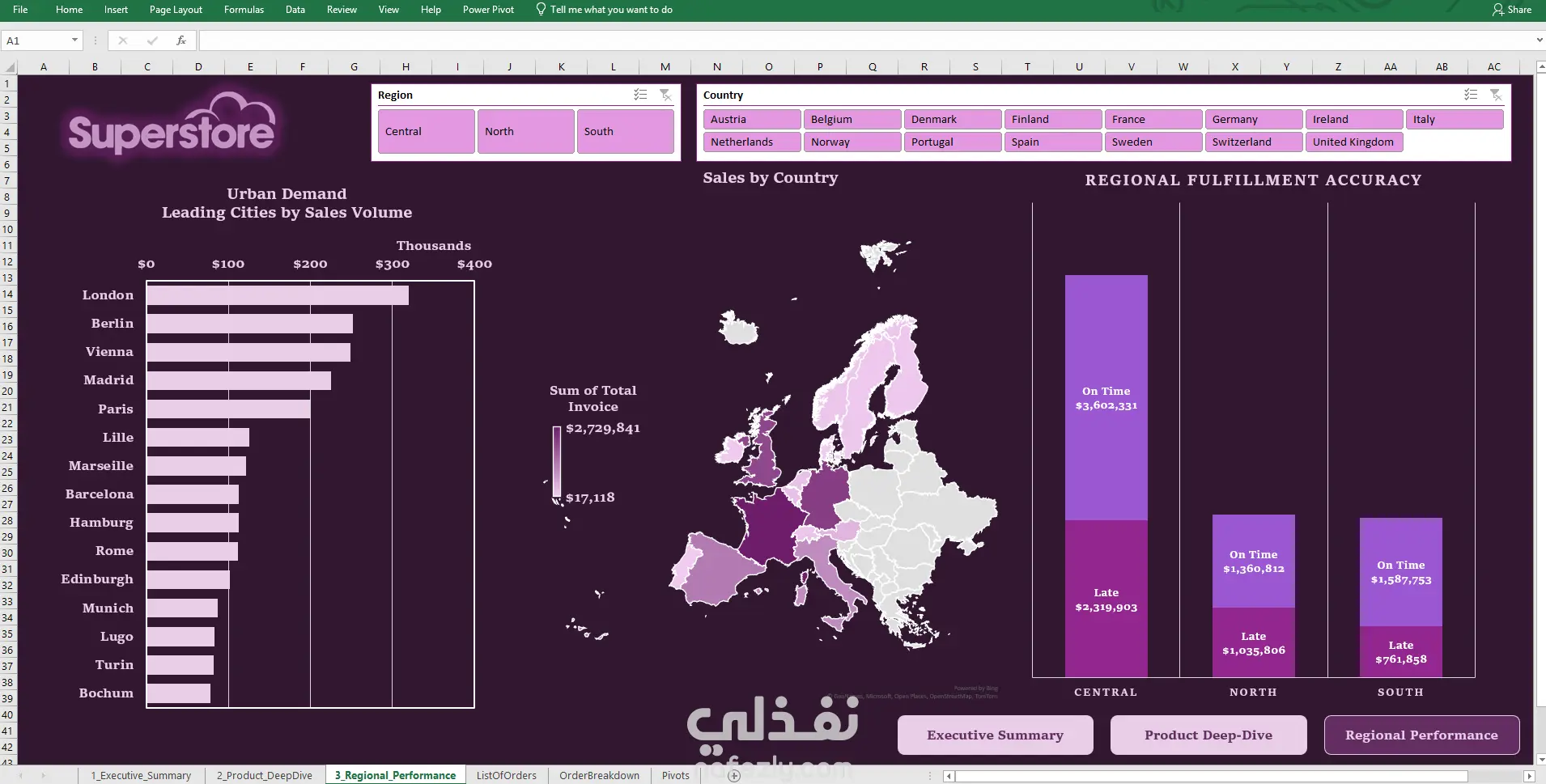Click vertical scrollbar up arrow

tap(1540, 67)
